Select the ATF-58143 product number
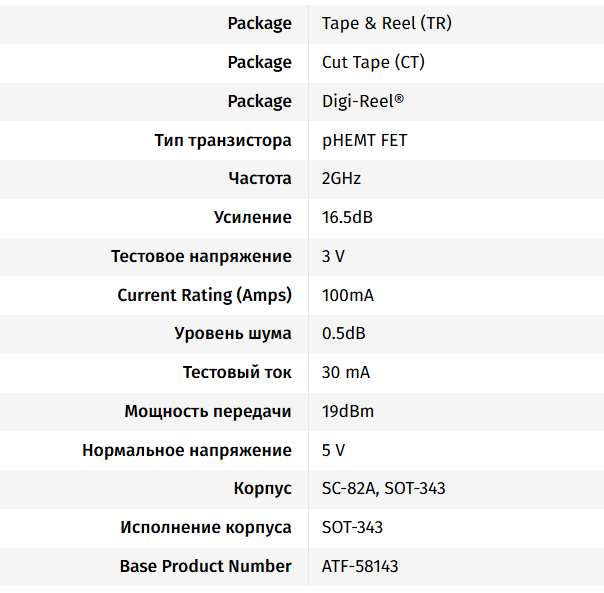Image resolution: width=604 pixels, height=593 pixels. [x=359, y=566]
